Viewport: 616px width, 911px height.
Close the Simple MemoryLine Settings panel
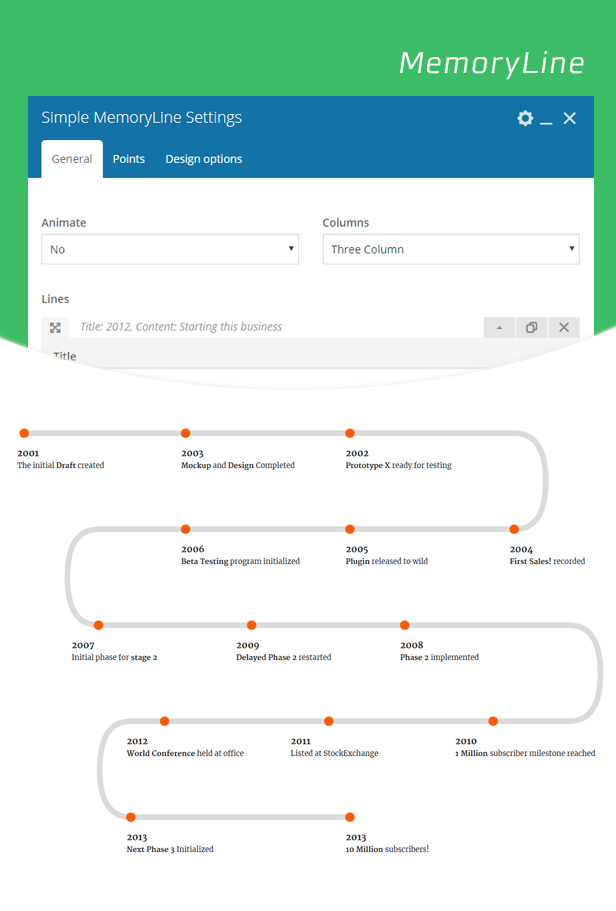click(x=570, y=118)
